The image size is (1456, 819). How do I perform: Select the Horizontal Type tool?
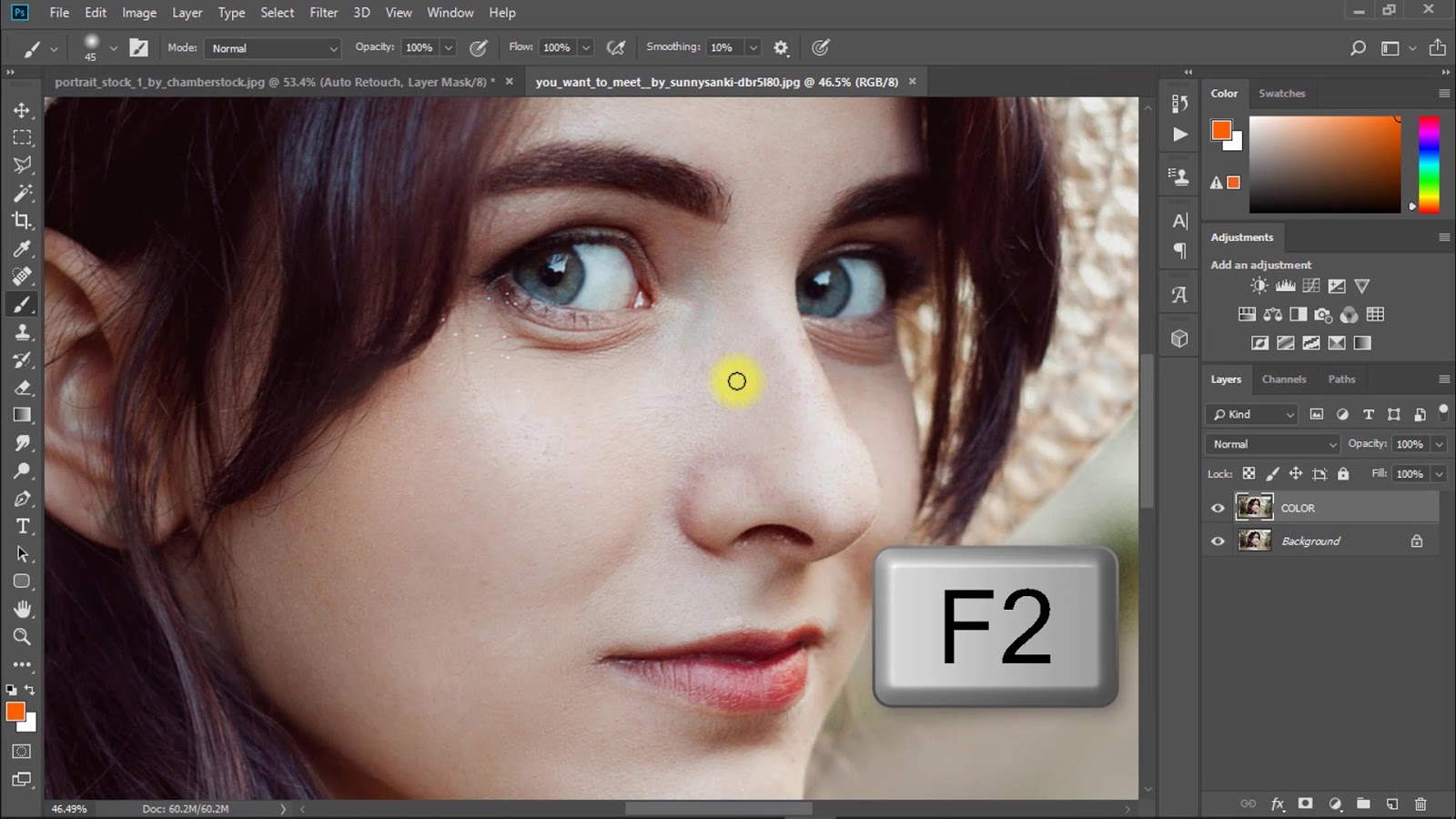click(22, 526)
